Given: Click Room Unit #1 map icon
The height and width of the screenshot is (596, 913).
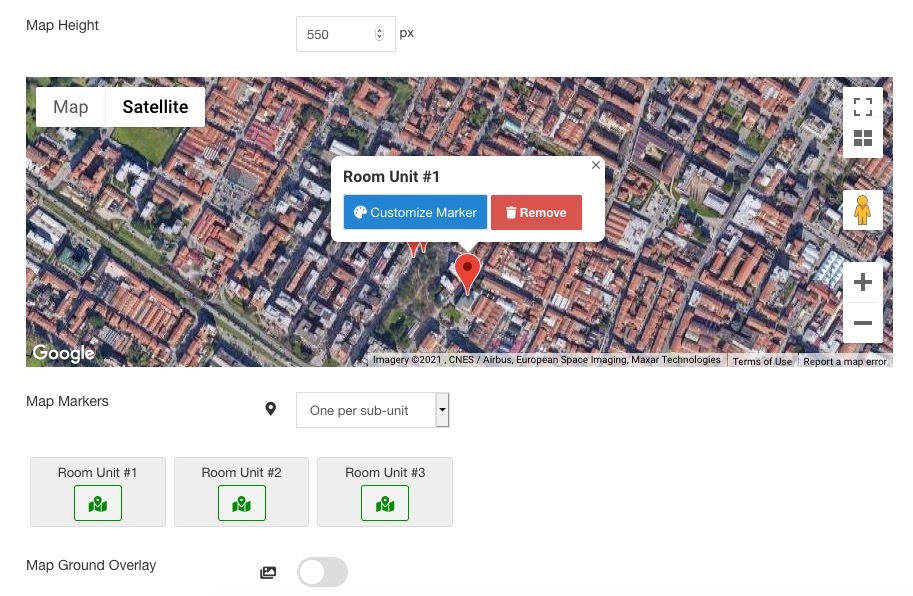Looking at the screenshot, I should [98, 503].
